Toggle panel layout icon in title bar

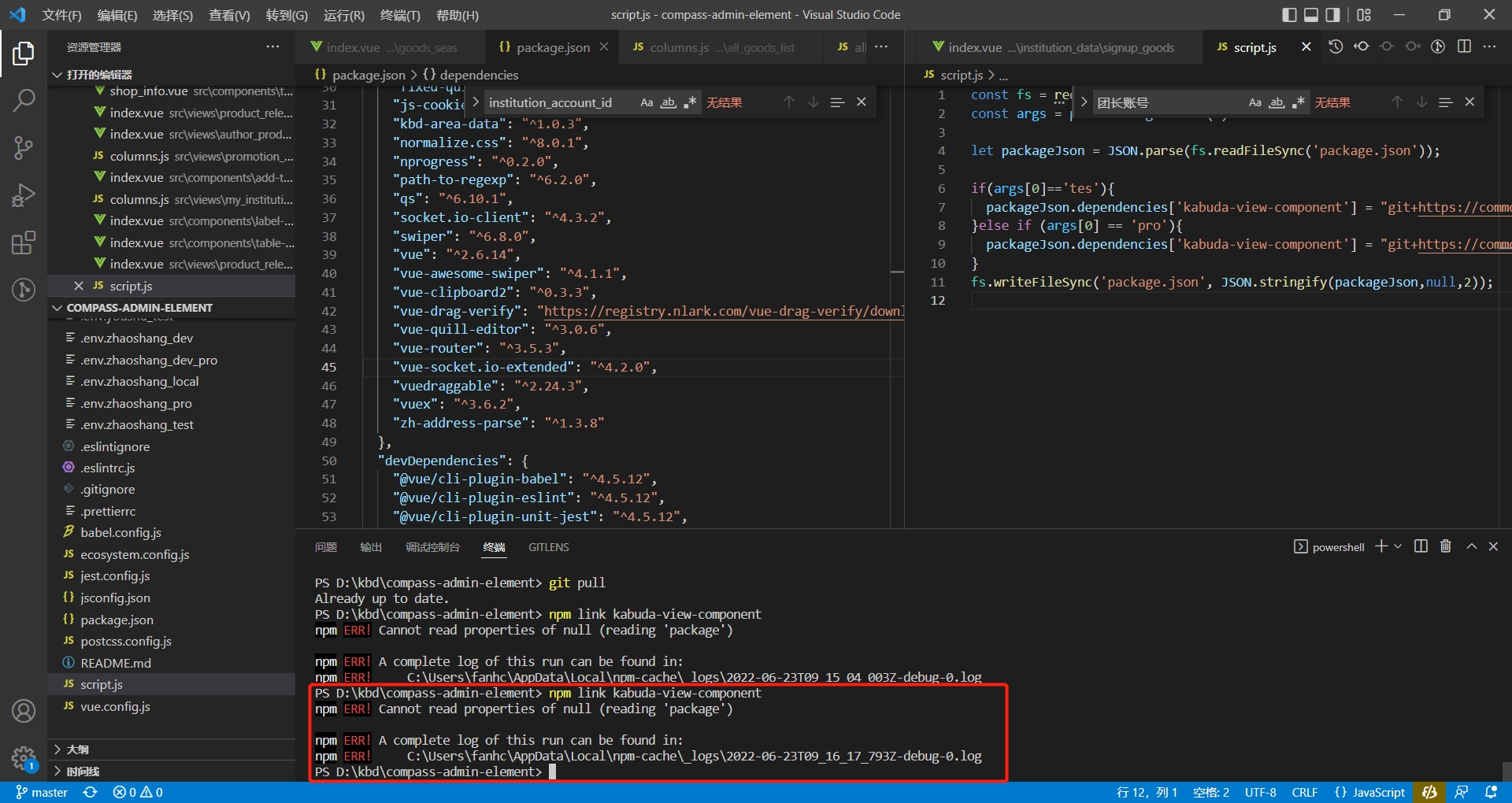click(x=1311, y=15)
